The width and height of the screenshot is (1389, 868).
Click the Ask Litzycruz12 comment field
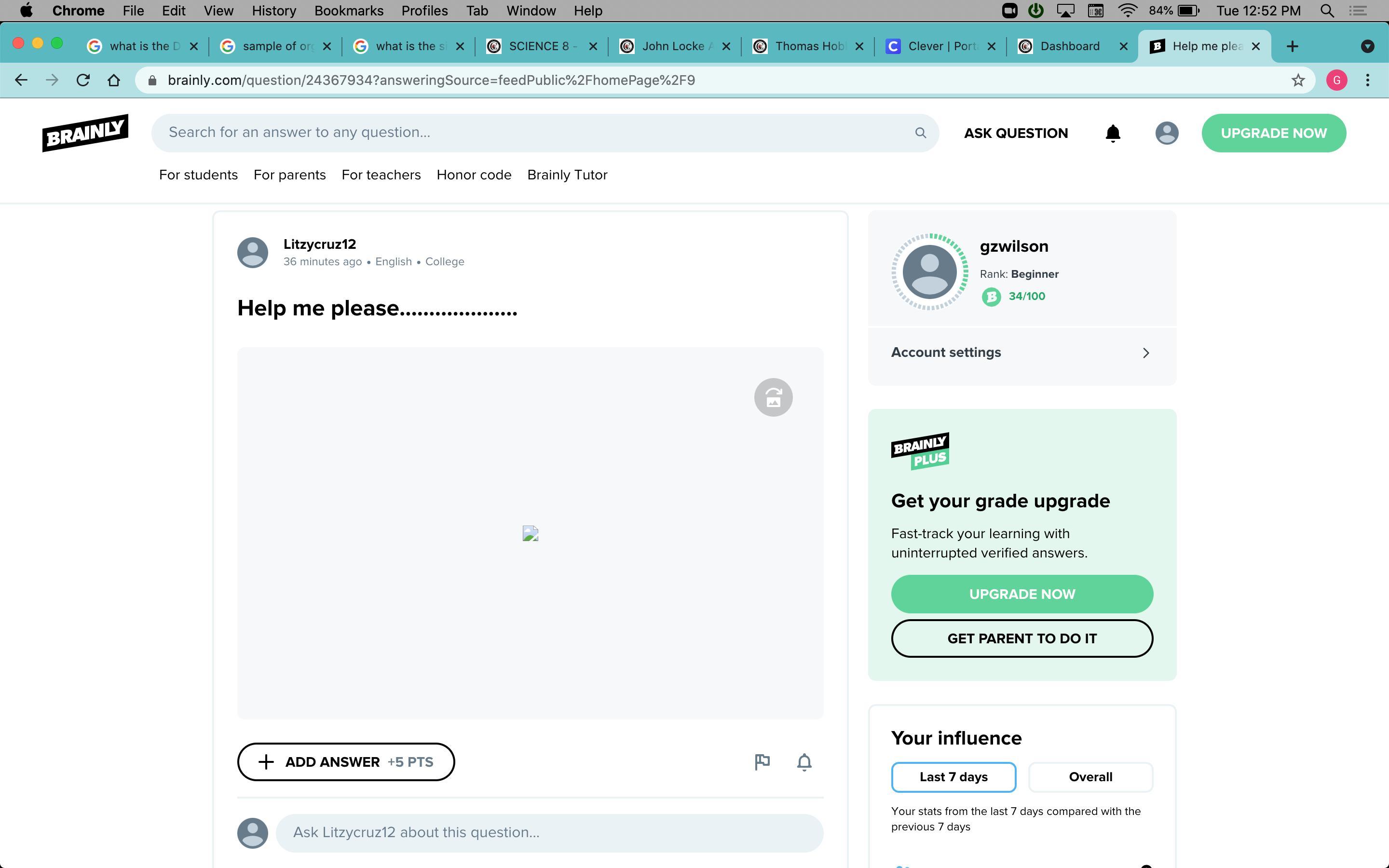[x=549, y=832]
